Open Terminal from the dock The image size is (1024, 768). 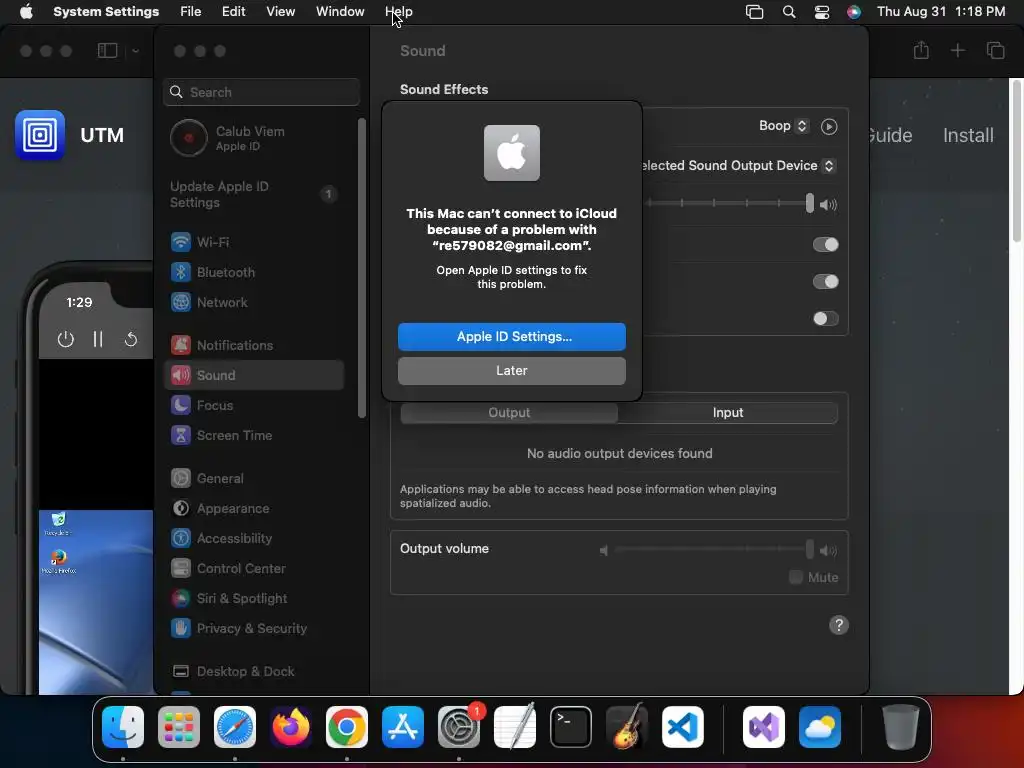(571, 727)
